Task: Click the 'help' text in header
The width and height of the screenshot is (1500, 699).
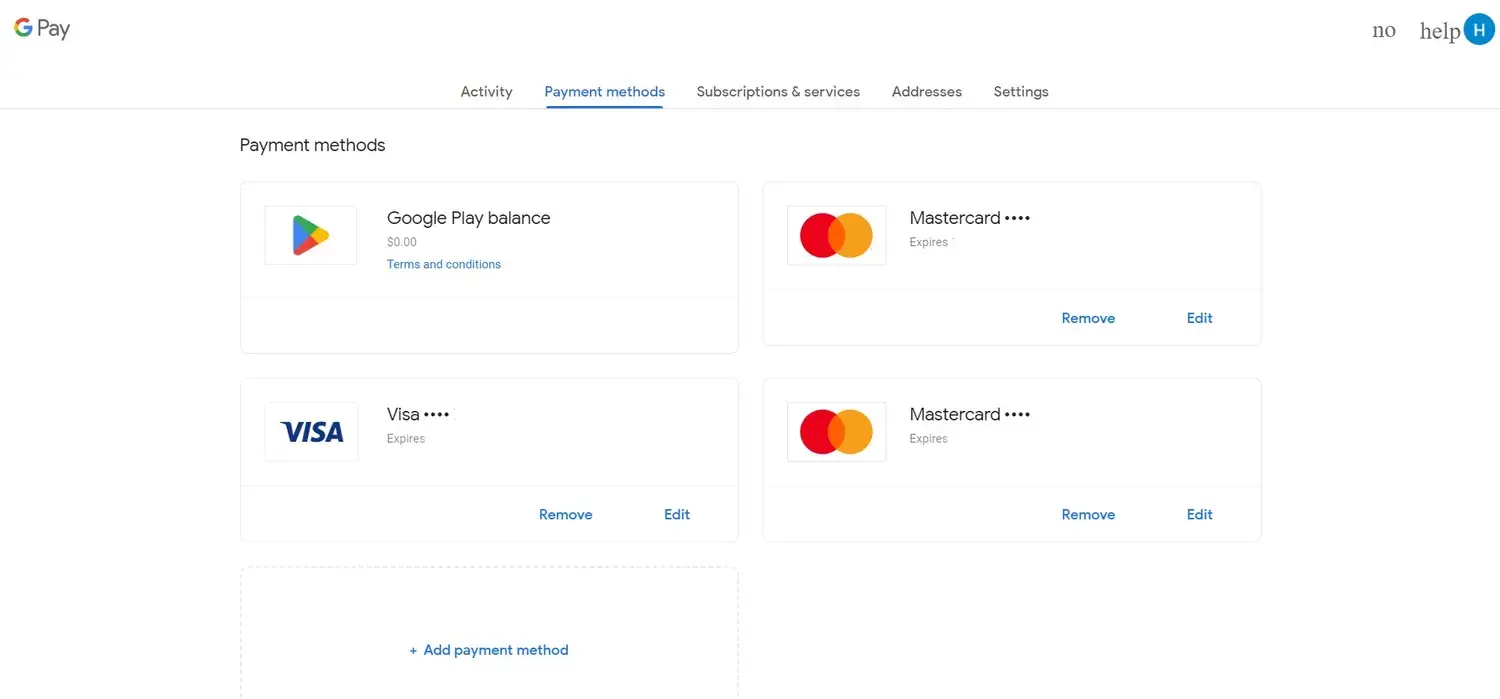Action: [1440, 31]
